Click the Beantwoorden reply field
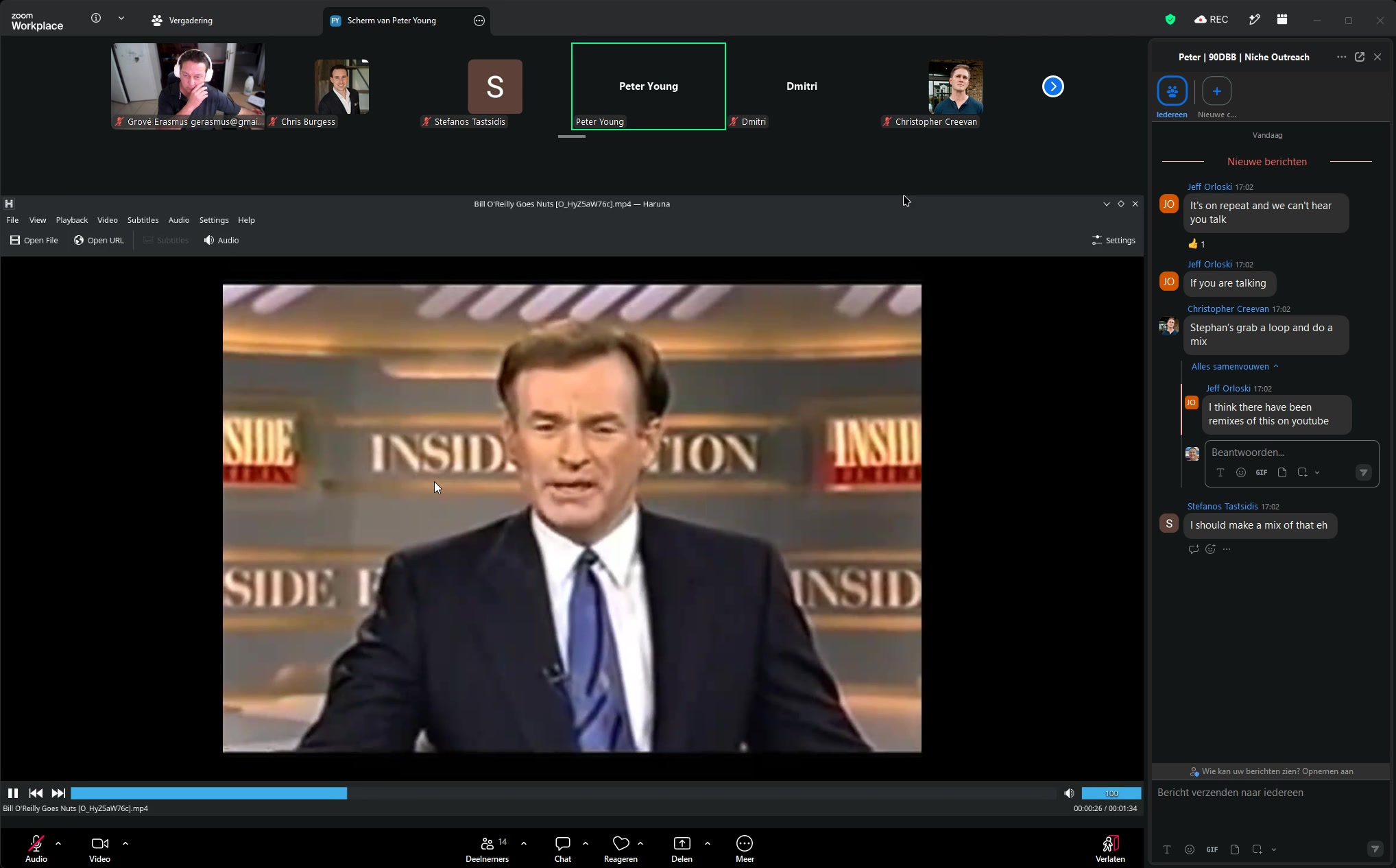Viewport: 1396px width, 868px height. 1291,453
